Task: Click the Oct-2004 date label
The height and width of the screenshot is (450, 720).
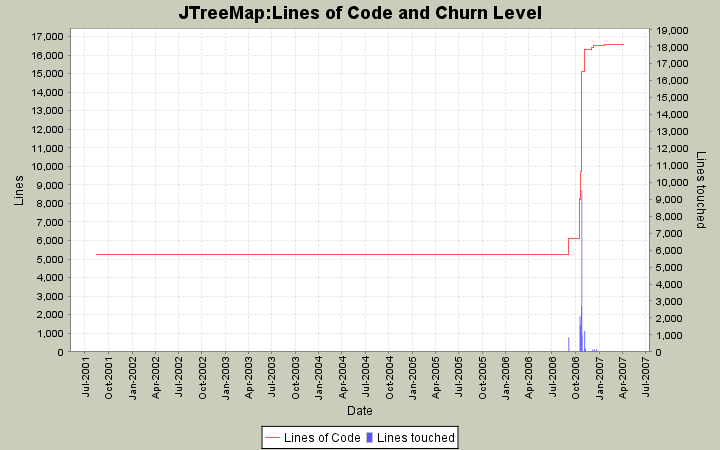Action: pyautogui.click(x=389, y=377)
